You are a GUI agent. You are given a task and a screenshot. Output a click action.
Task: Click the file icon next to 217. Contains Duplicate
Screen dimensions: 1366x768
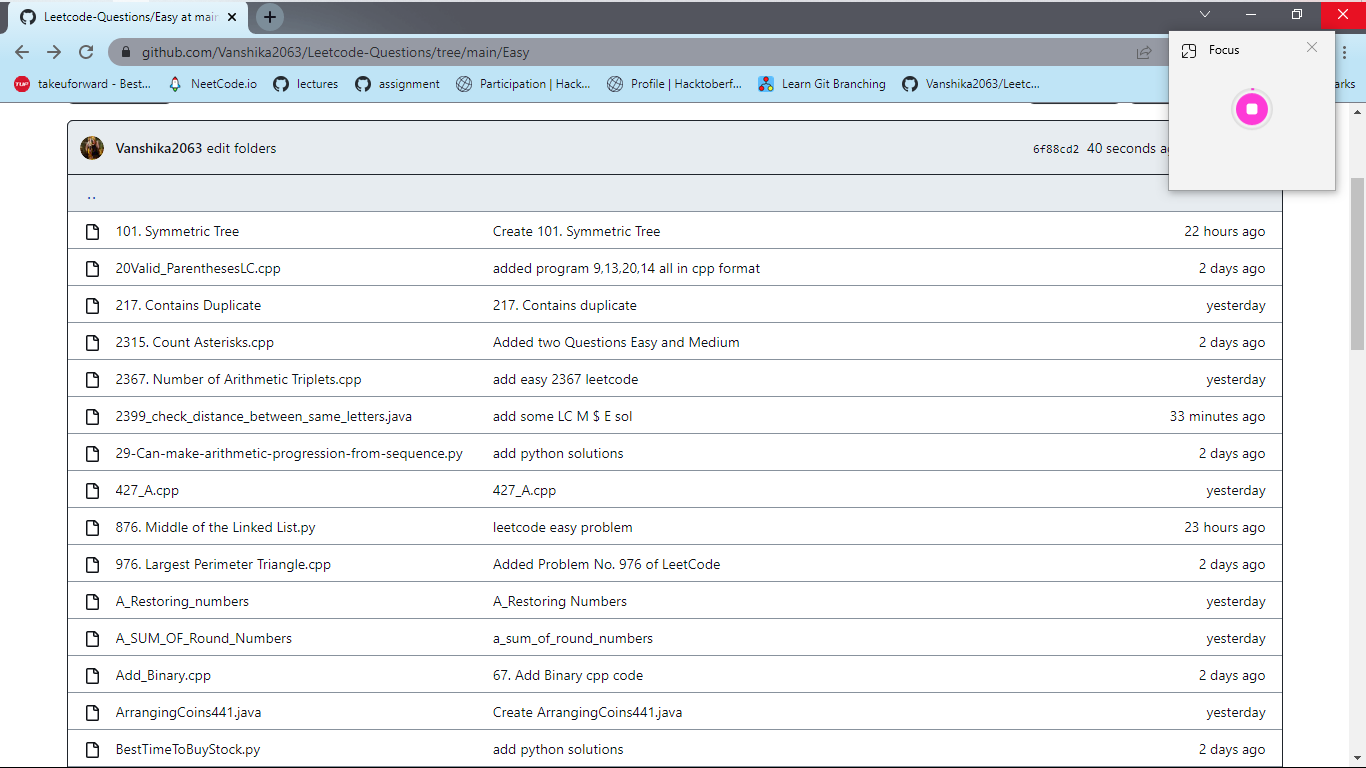click(92, 305)
